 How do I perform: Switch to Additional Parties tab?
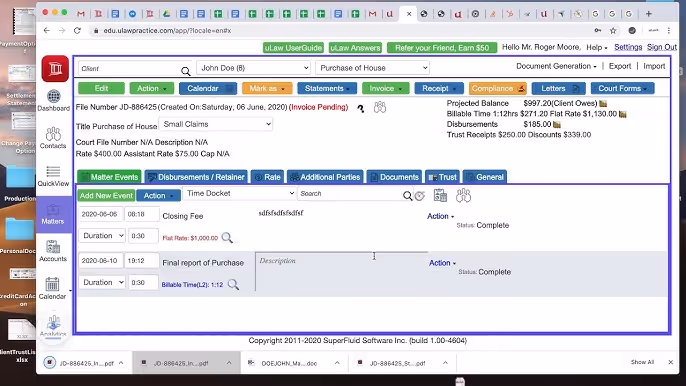point(325,177)
